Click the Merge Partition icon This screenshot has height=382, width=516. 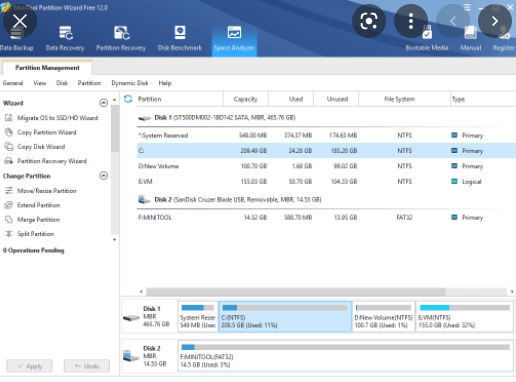[x=9, y=219]
